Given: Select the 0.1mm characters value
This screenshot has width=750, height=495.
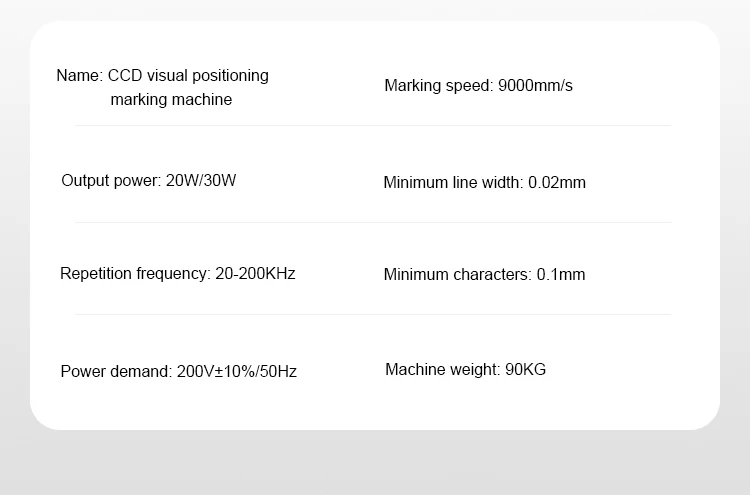Looking at the screenshot, I should [x=561, y=274].
